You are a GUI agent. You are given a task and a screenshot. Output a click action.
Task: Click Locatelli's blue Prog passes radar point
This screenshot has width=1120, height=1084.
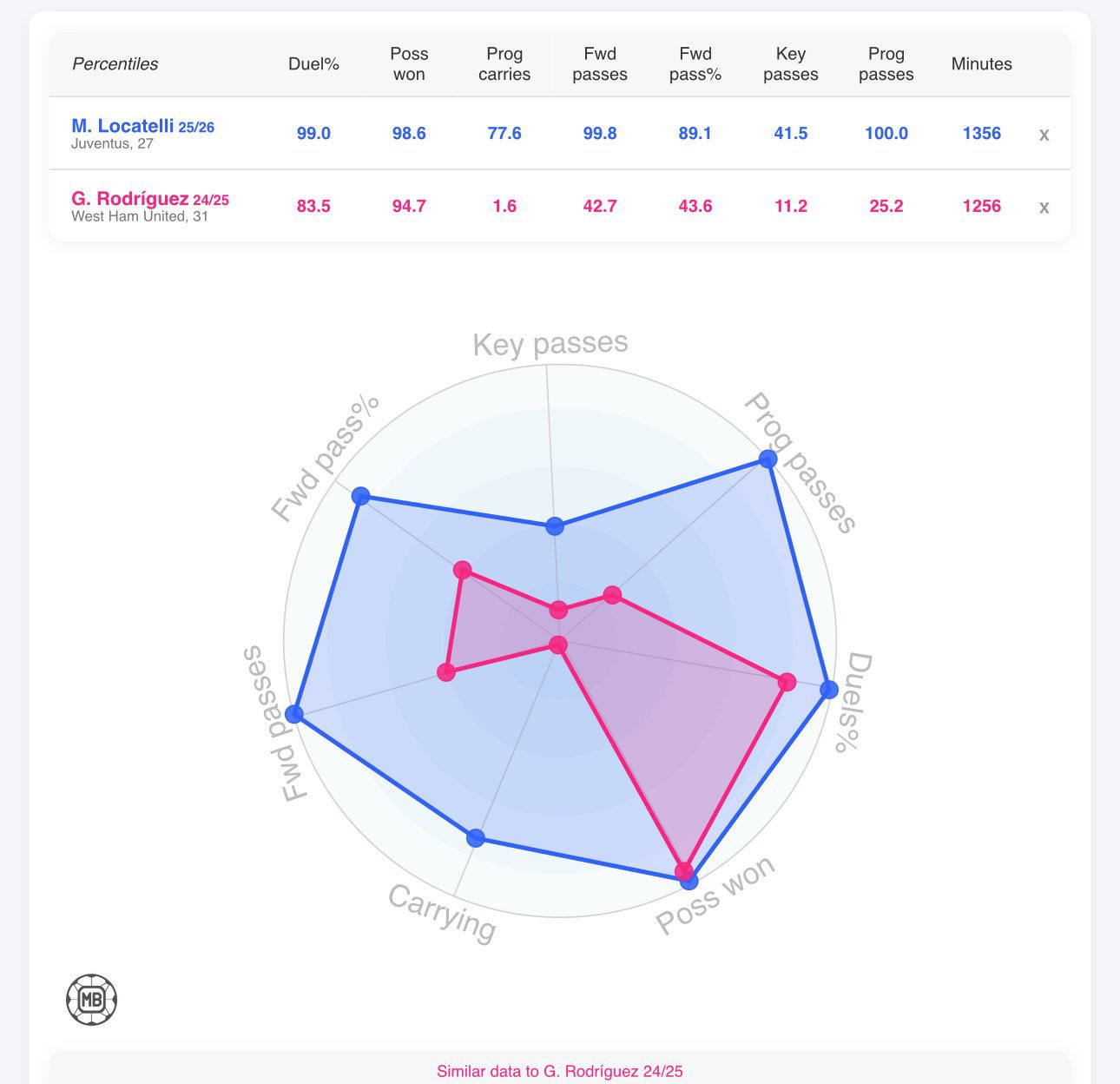click(x=768, y=459)
